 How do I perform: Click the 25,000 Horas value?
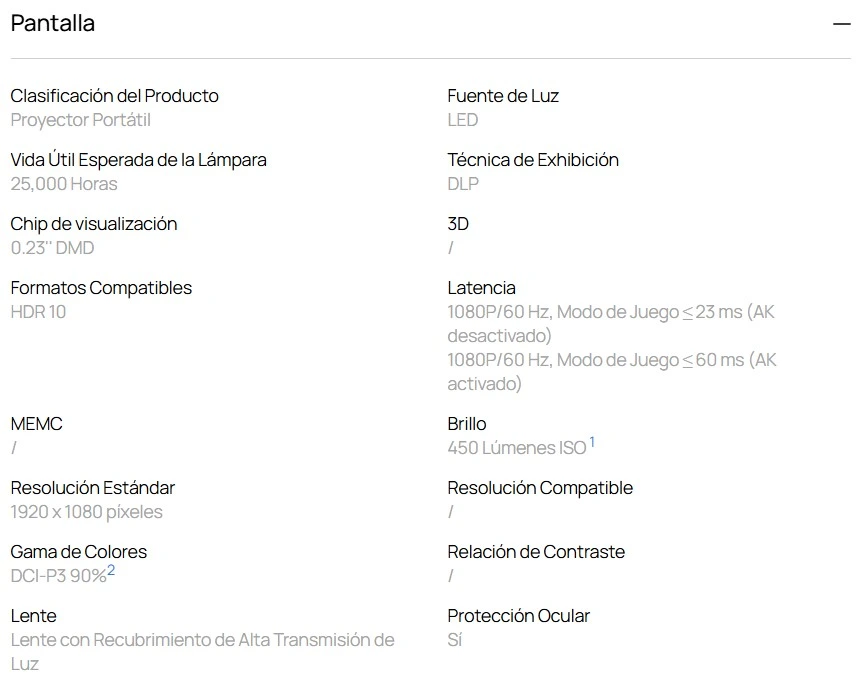pyautogui.click(x=64, y=184)
